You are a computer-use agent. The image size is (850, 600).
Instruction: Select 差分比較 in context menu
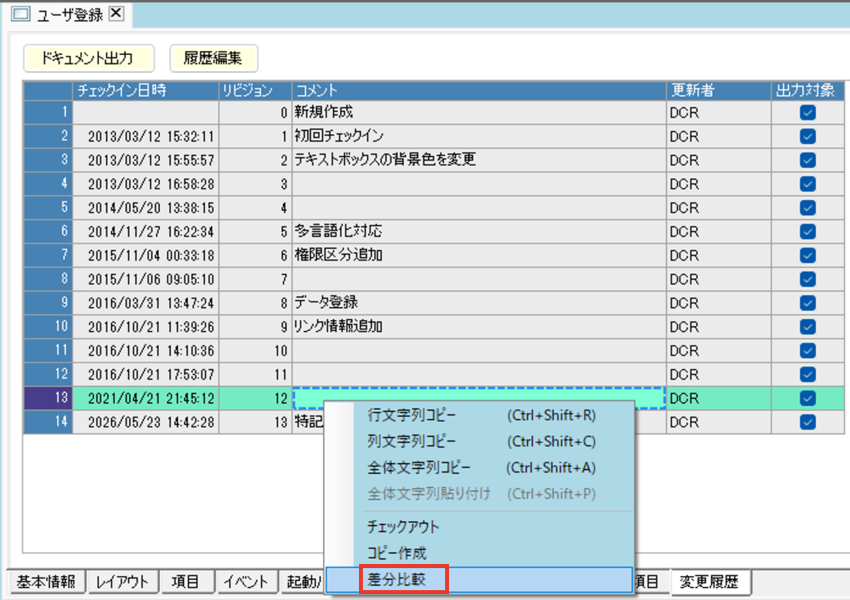click(x=480, y=579)
